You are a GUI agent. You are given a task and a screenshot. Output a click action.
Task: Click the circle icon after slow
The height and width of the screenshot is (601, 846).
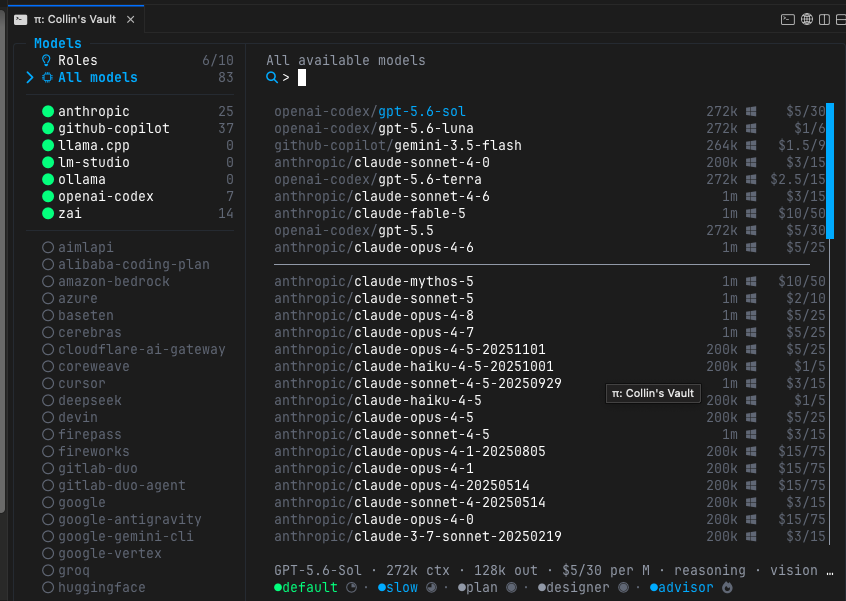coord(432,588)
